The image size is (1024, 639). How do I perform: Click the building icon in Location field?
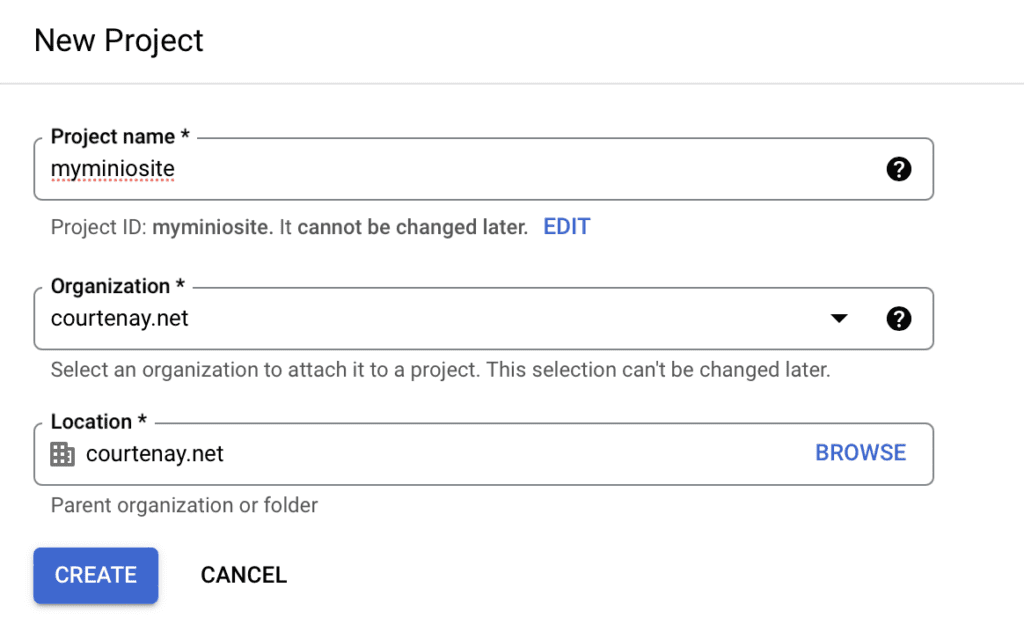(62, 454)
